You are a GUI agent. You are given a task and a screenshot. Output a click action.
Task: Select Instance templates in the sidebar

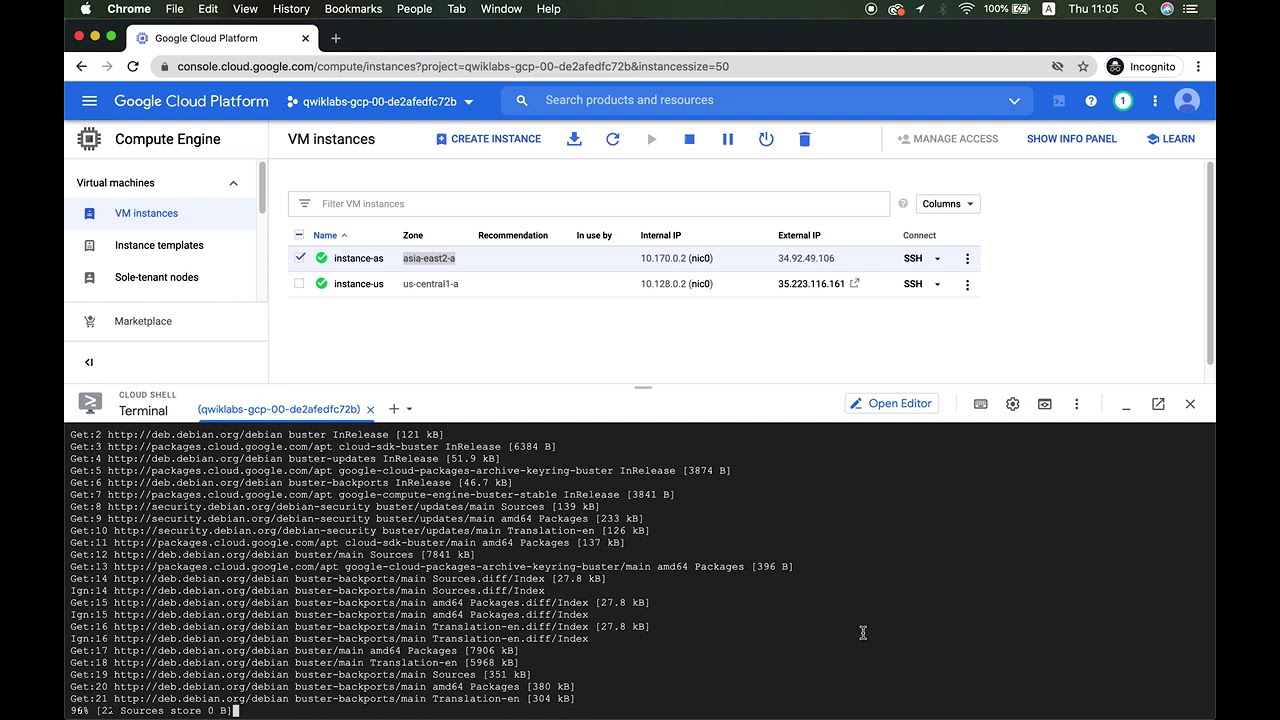pyautogui.click(x=159, y=245)
